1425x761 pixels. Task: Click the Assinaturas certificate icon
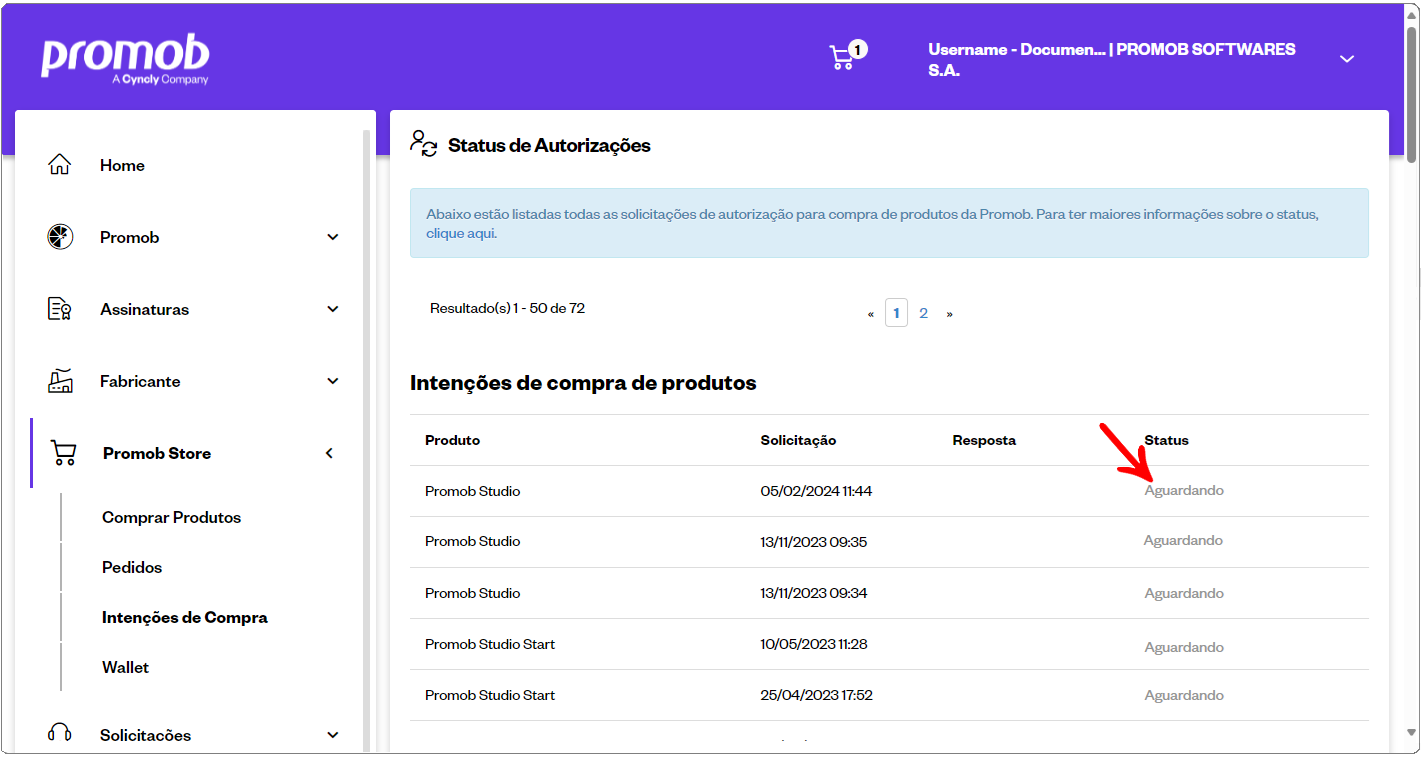pos(60,309)
